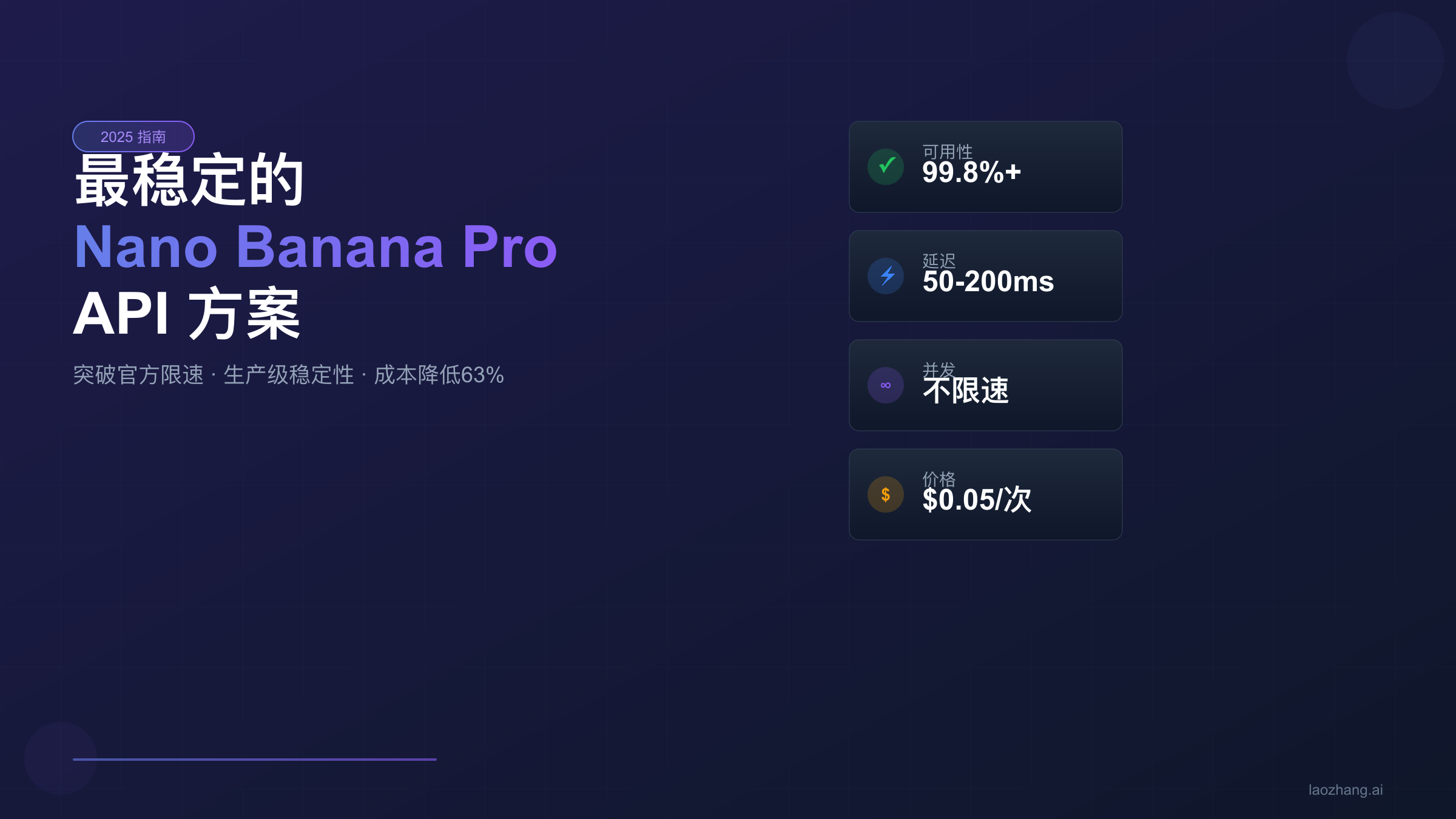This screenshot has width=1456, height=819.
Task: Click the subtitle mentioning "成本降低63%"
Action: pos(288,375)
